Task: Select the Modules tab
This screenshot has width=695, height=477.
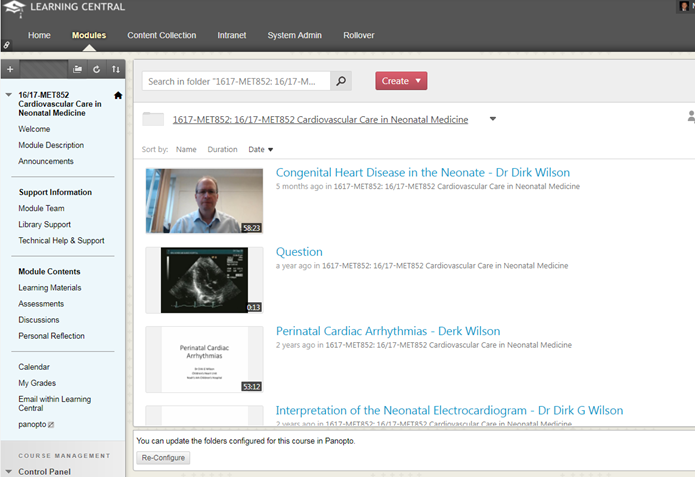Action: pos(89,35)
